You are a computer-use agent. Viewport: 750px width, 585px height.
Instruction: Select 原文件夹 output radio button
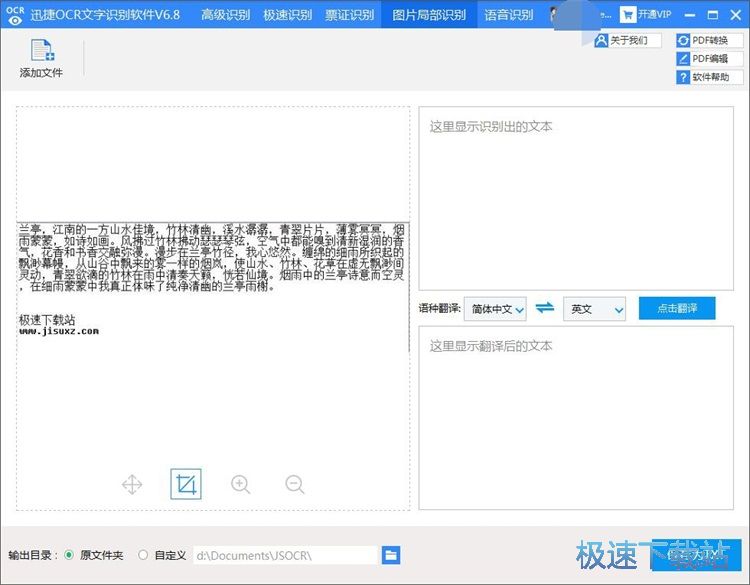[x=69, y=555]
